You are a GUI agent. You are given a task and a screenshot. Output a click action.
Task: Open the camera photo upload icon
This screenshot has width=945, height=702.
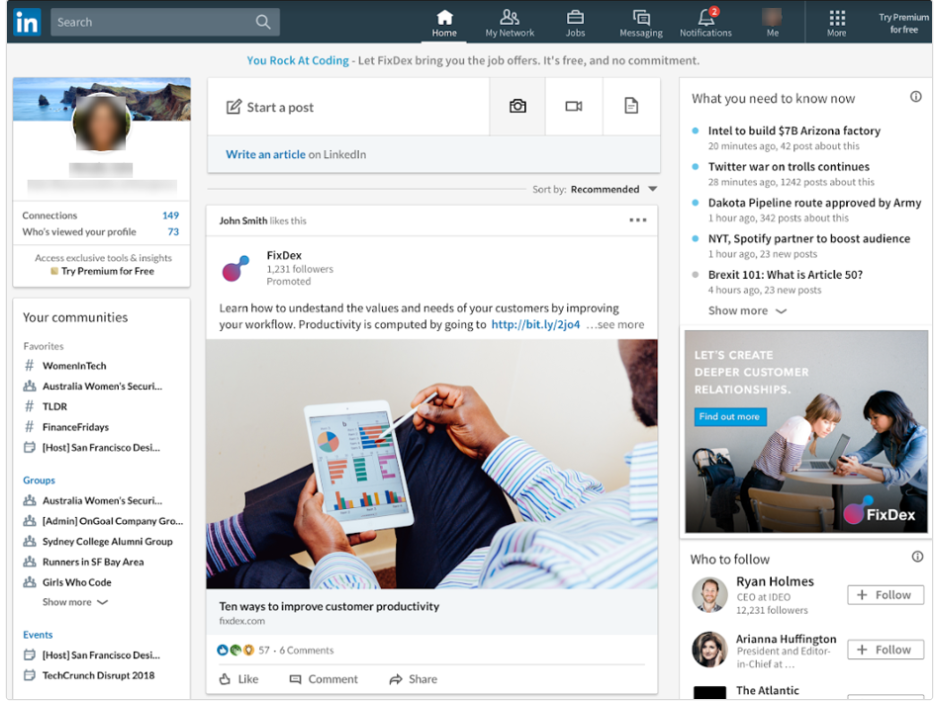point(517,107)
